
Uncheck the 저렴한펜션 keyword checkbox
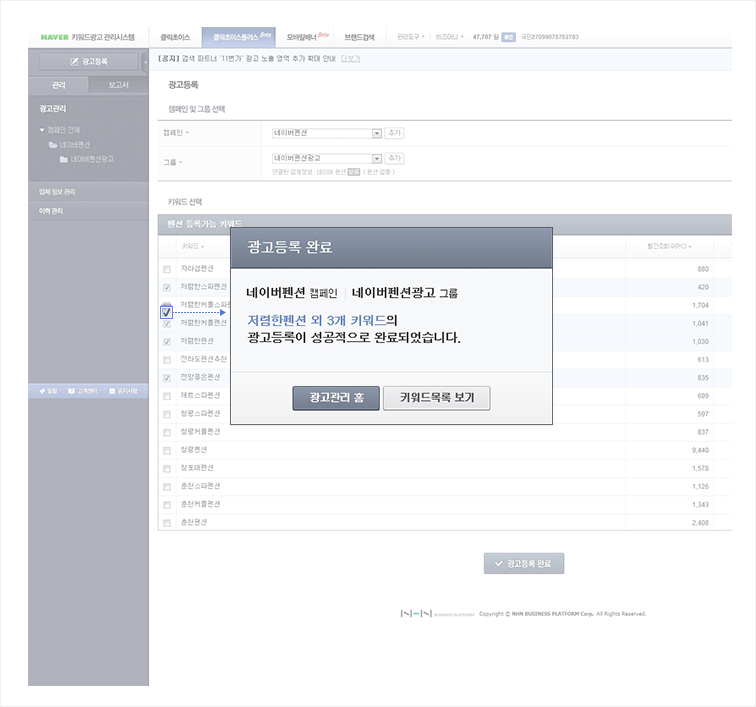coord(167,342)
